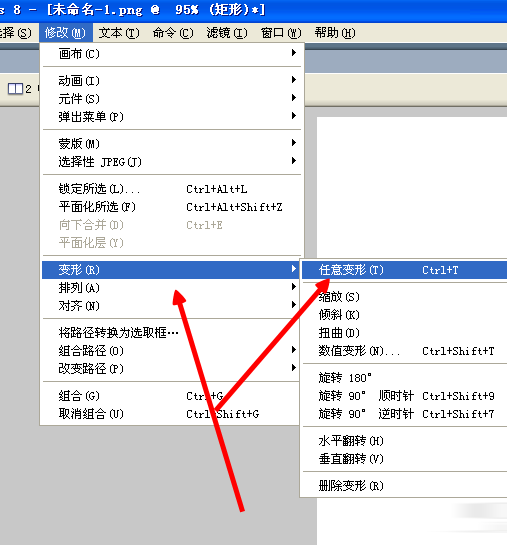Expand the 动画(I) submenu
507x545 pixels.
tap(172, 81)
